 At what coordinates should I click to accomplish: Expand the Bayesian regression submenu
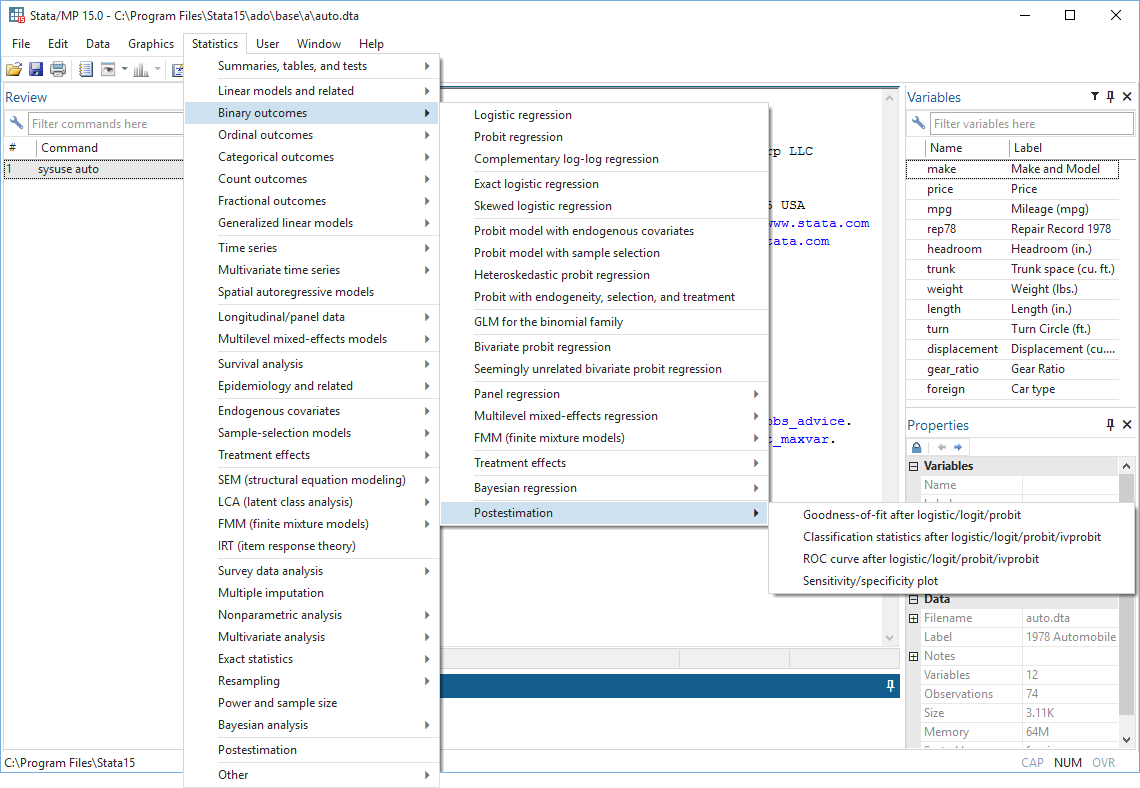click(604, 488)
